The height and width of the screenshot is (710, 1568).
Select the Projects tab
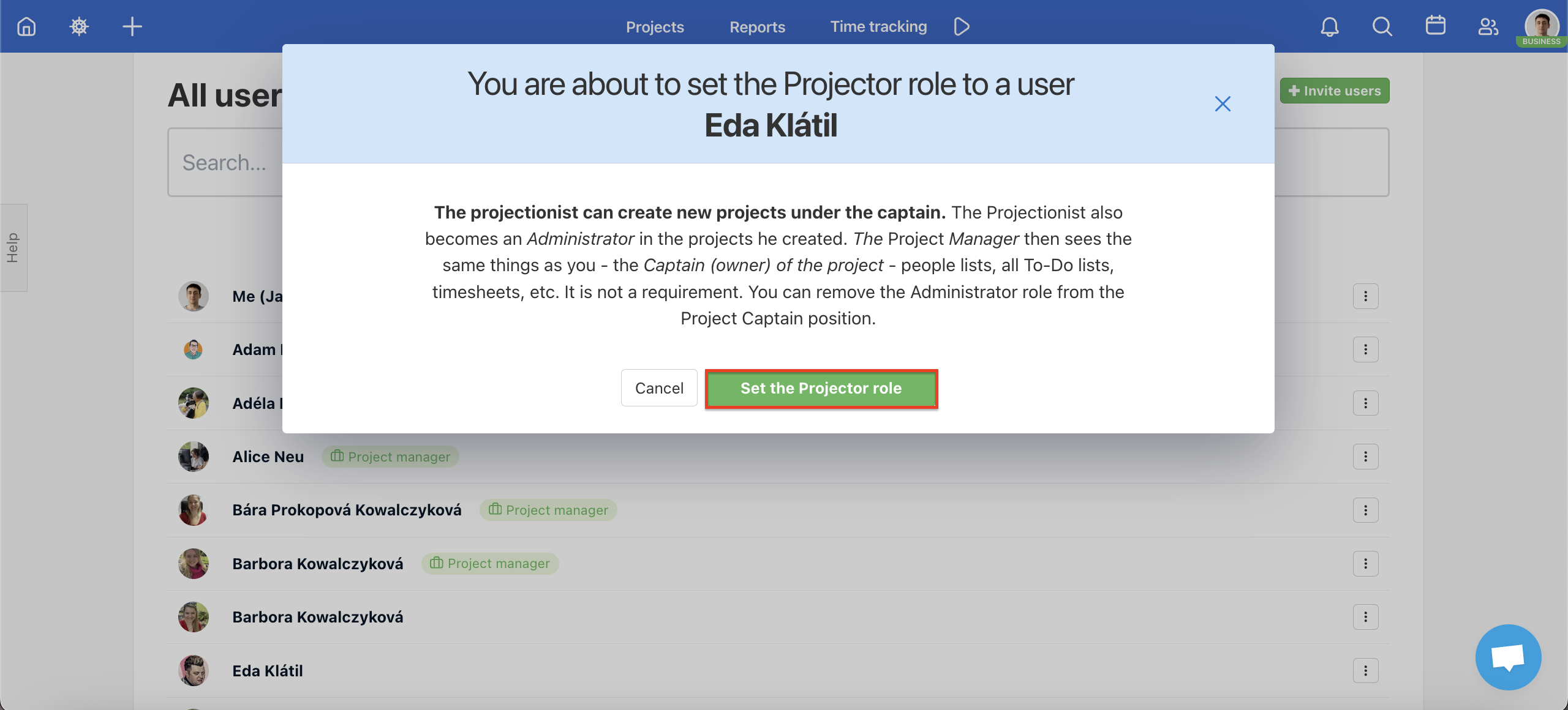(x=655, y=27)
